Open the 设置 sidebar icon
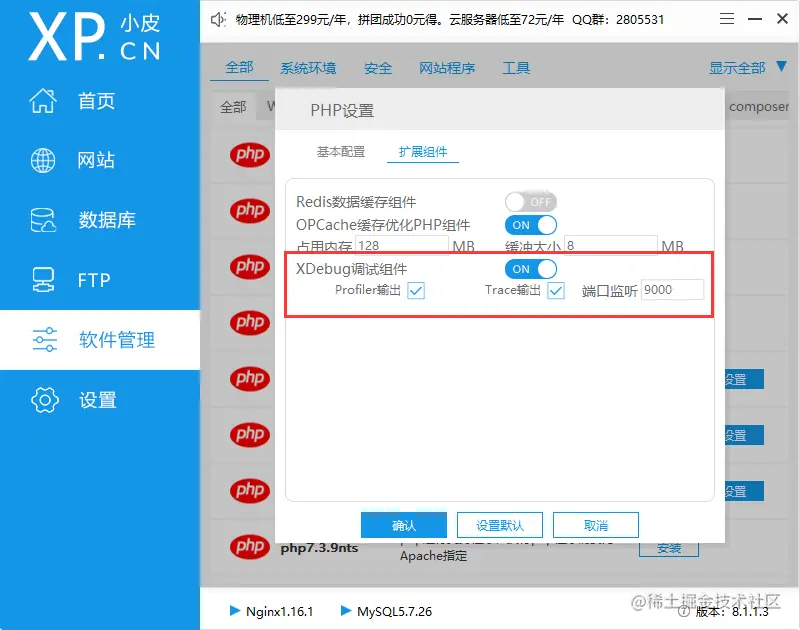The height and width of the screenshot is (630, 800). tap(45, 400)
